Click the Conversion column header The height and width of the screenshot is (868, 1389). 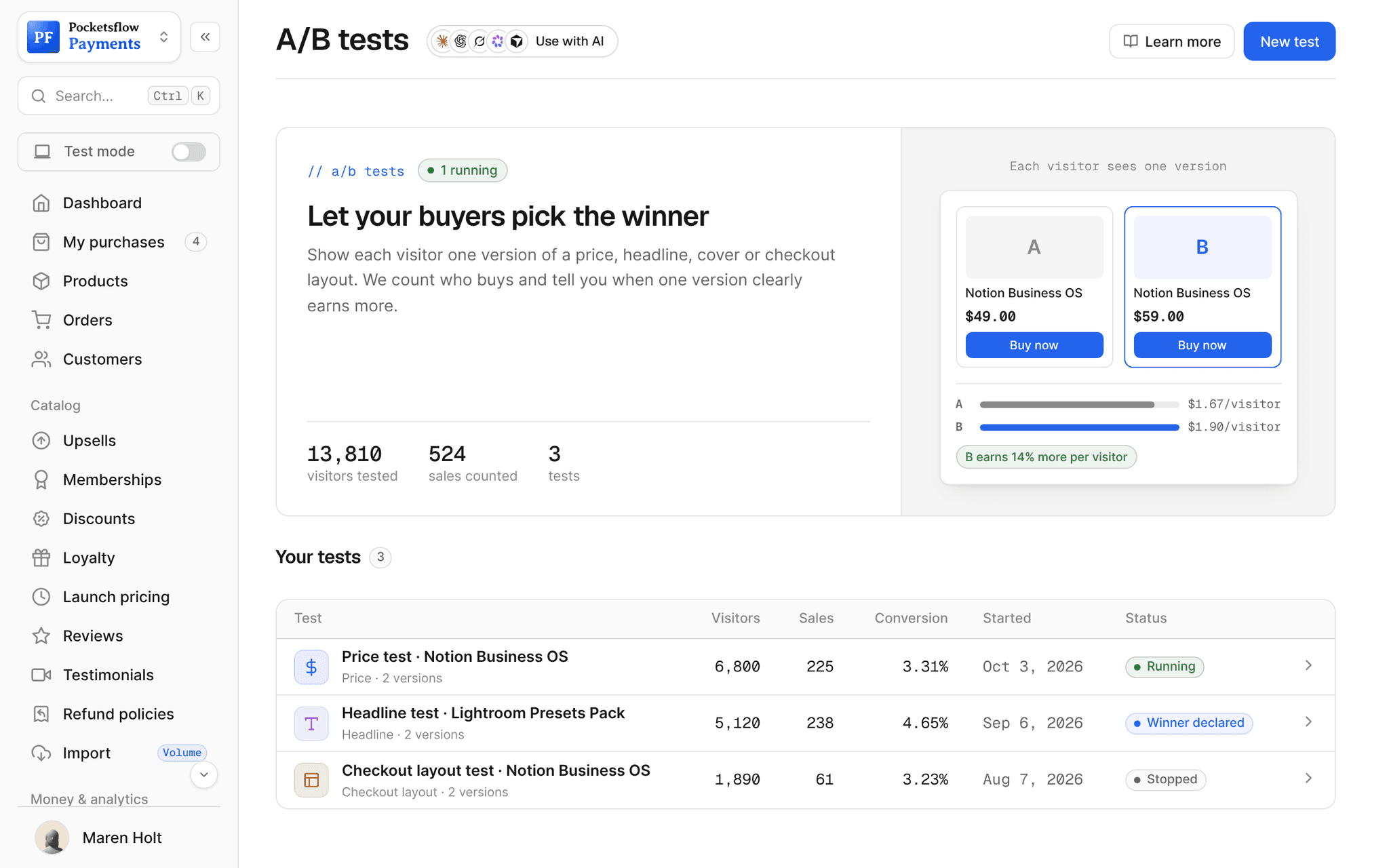point(911,618)
